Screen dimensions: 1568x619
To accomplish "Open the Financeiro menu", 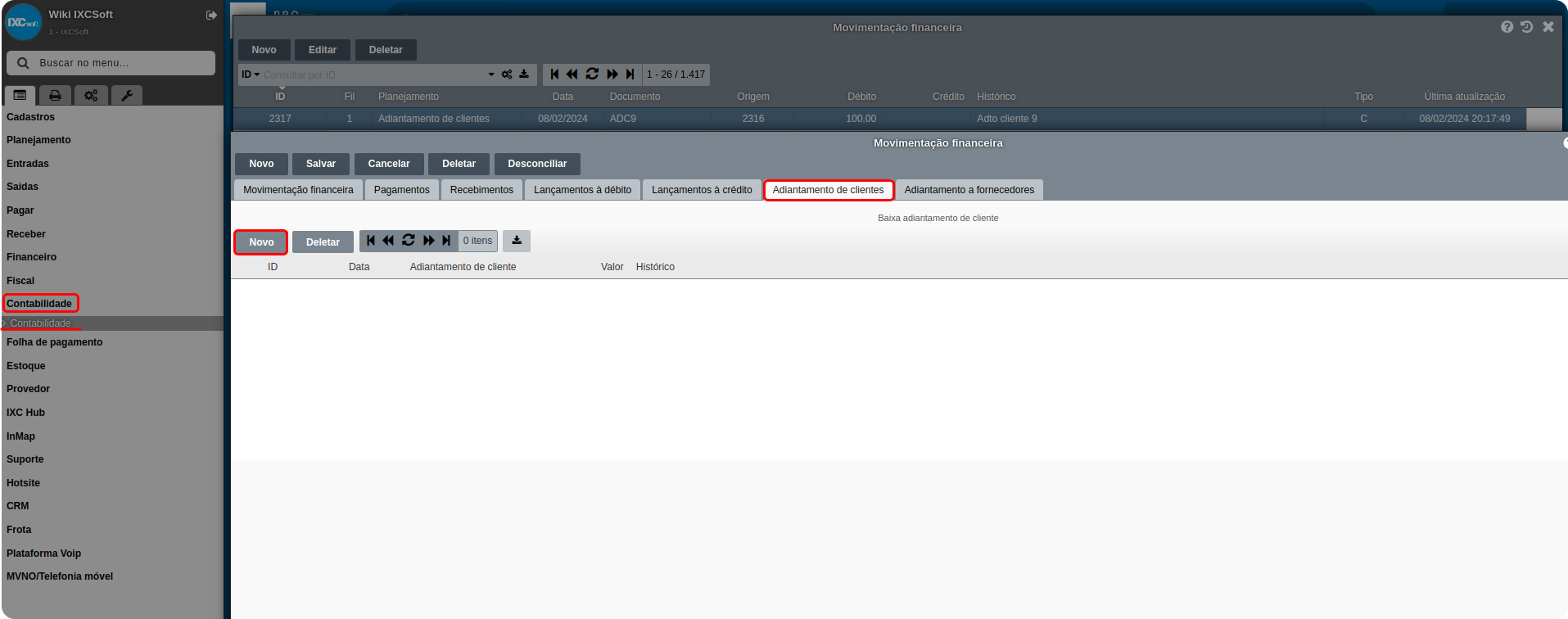I will 31,257.
